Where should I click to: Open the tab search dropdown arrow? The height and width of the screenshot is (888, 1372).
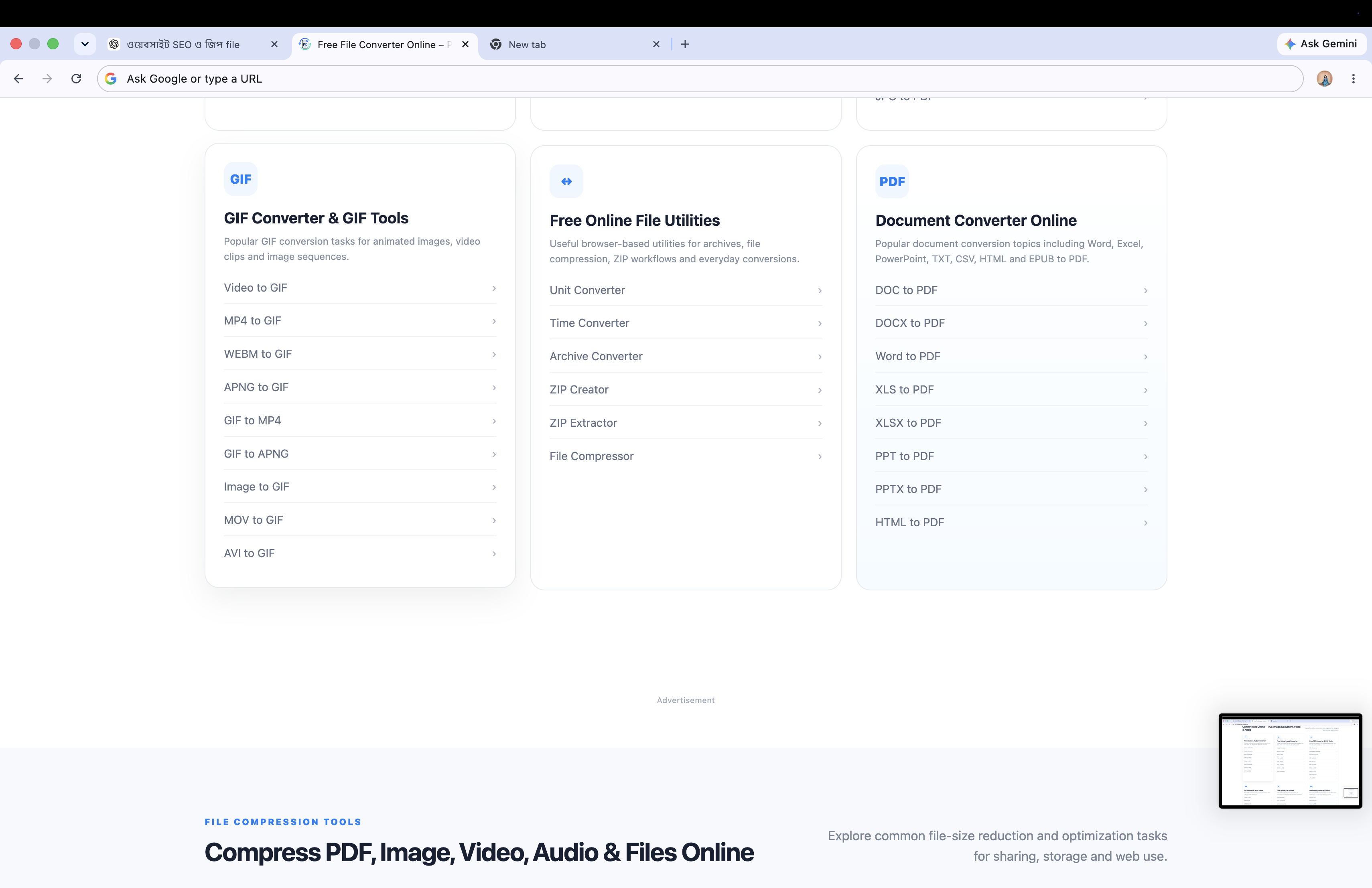coord(85,45)
